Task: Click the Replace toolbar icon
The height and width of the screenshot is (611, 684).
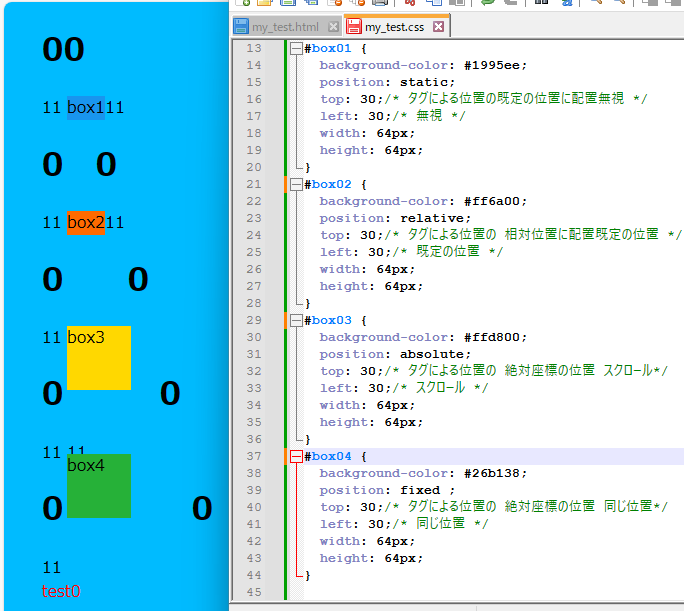Action: [x=567, y=2]
